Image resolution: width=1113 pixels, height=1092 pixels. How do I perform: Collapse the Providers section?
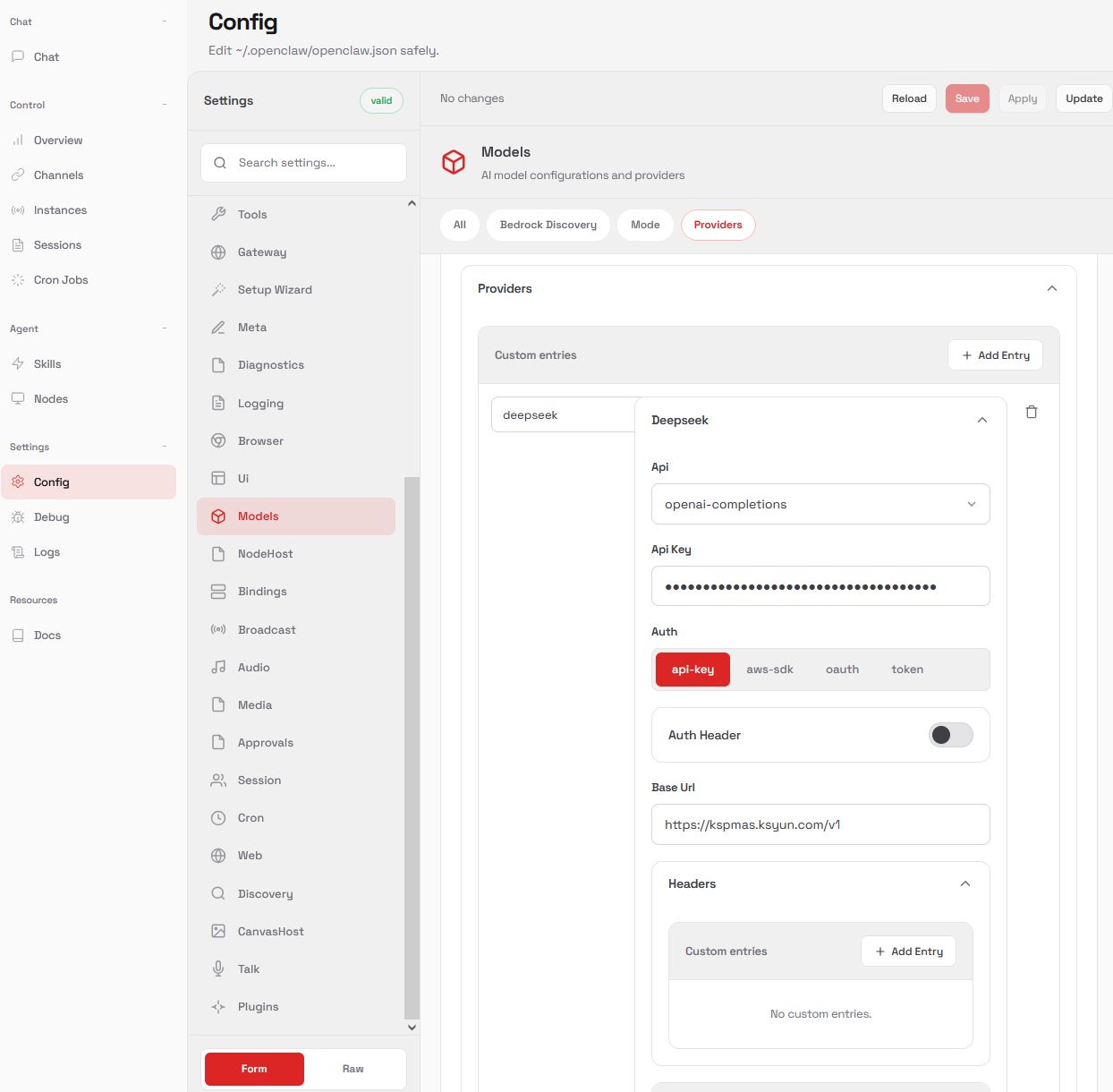pyautogui.click(x=1051, y=288)
